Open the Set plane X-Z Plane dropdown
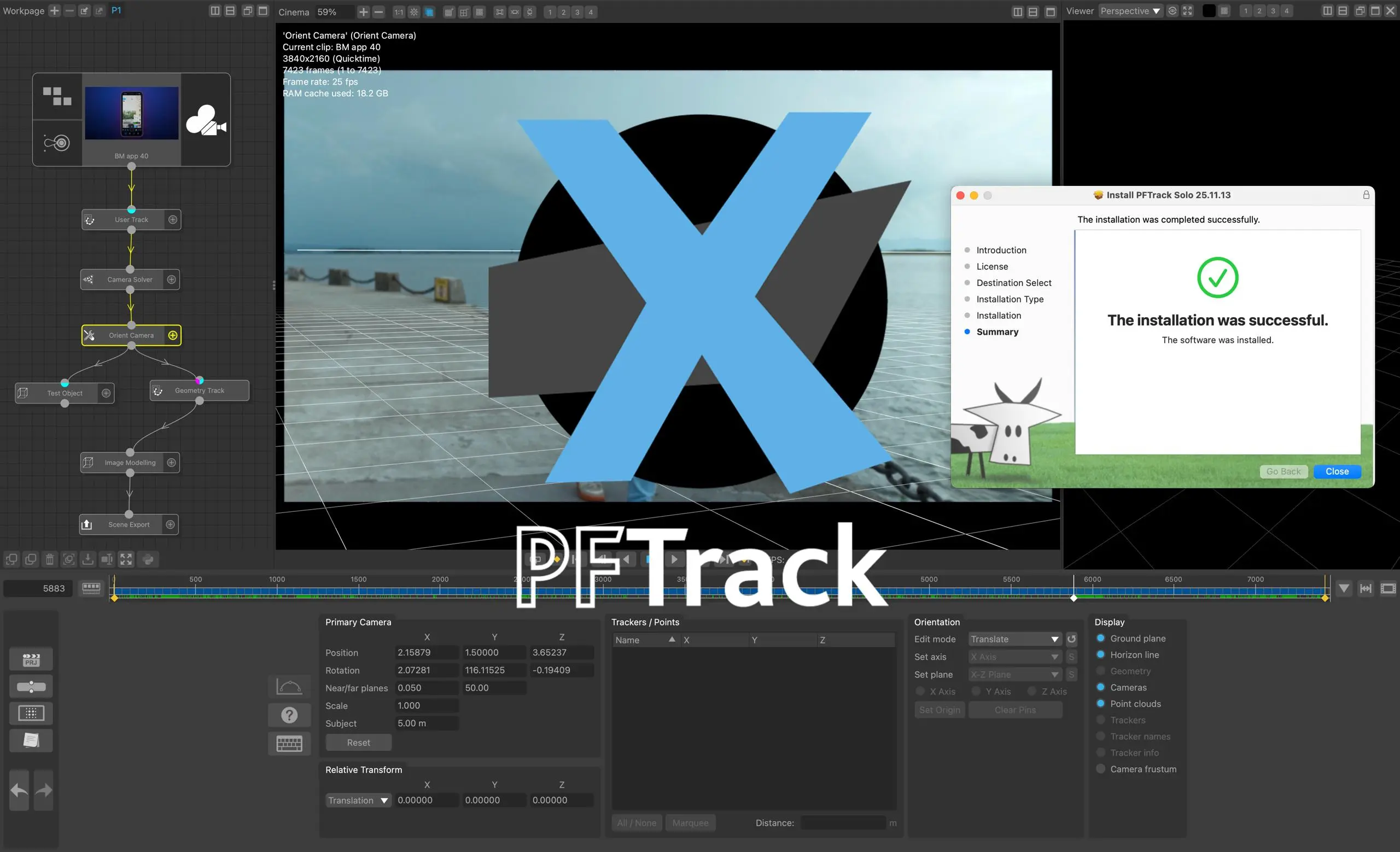This screenshot has width=1400, height=852. 1015,675
